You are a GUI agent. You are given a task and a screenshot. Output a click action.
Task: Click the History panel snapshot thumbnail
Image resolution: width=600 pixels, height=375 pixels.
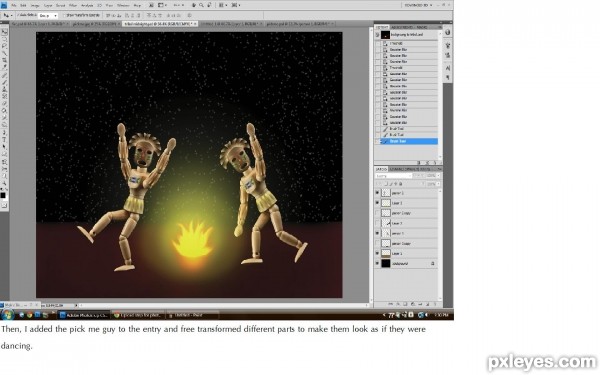point(385,35)
